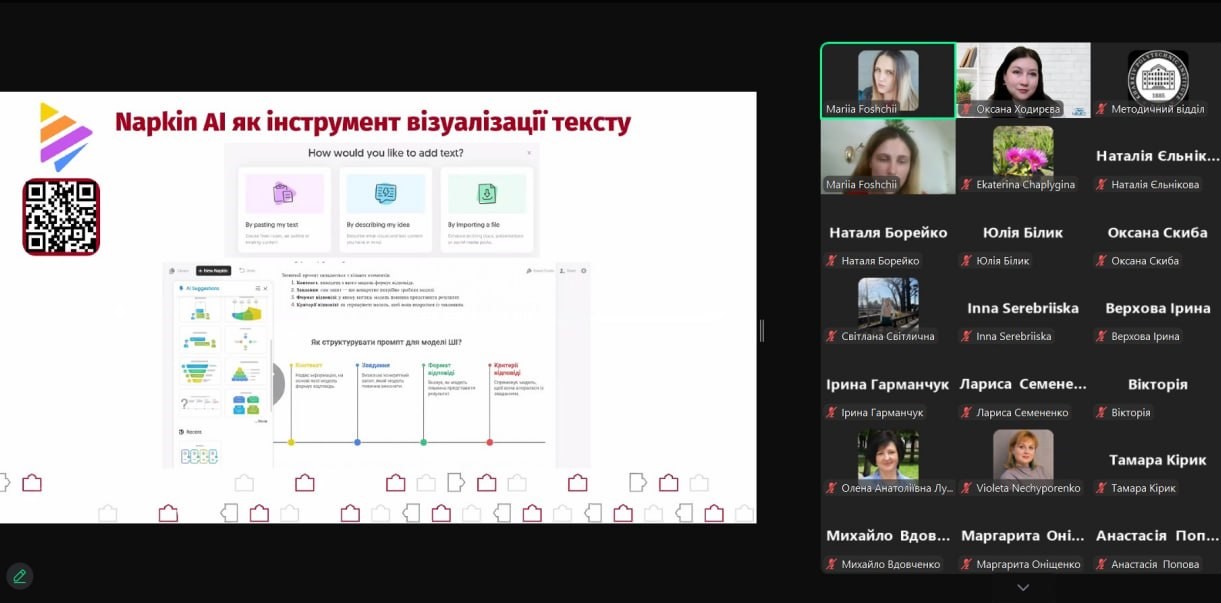This screenshot has width=1221, height=603.
Task: Pick the funnel diagram template thumbnail
Action: point(200,373)
